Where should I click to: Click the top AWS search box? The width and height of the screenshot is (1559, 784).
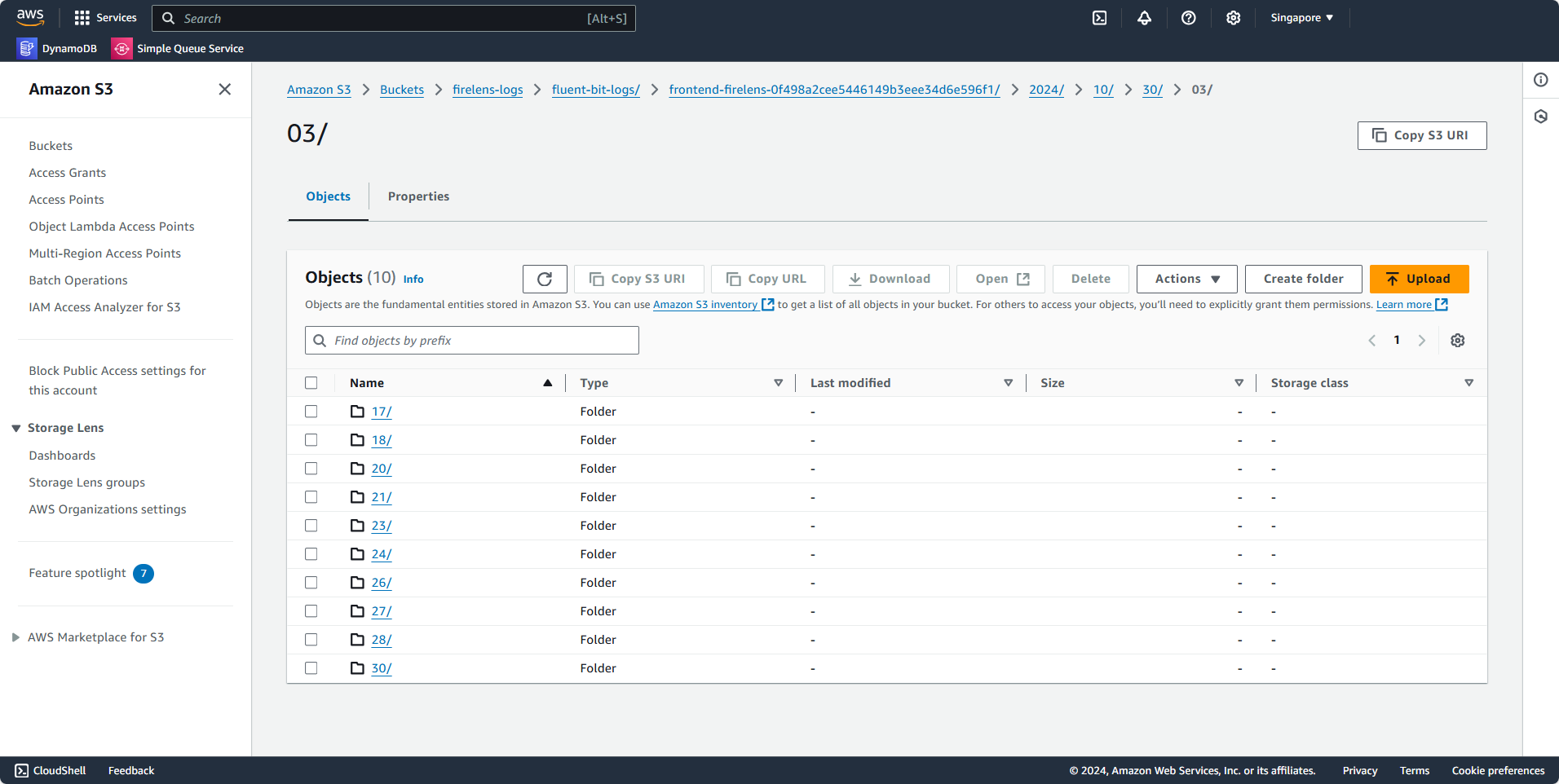[x=394, y=18]
